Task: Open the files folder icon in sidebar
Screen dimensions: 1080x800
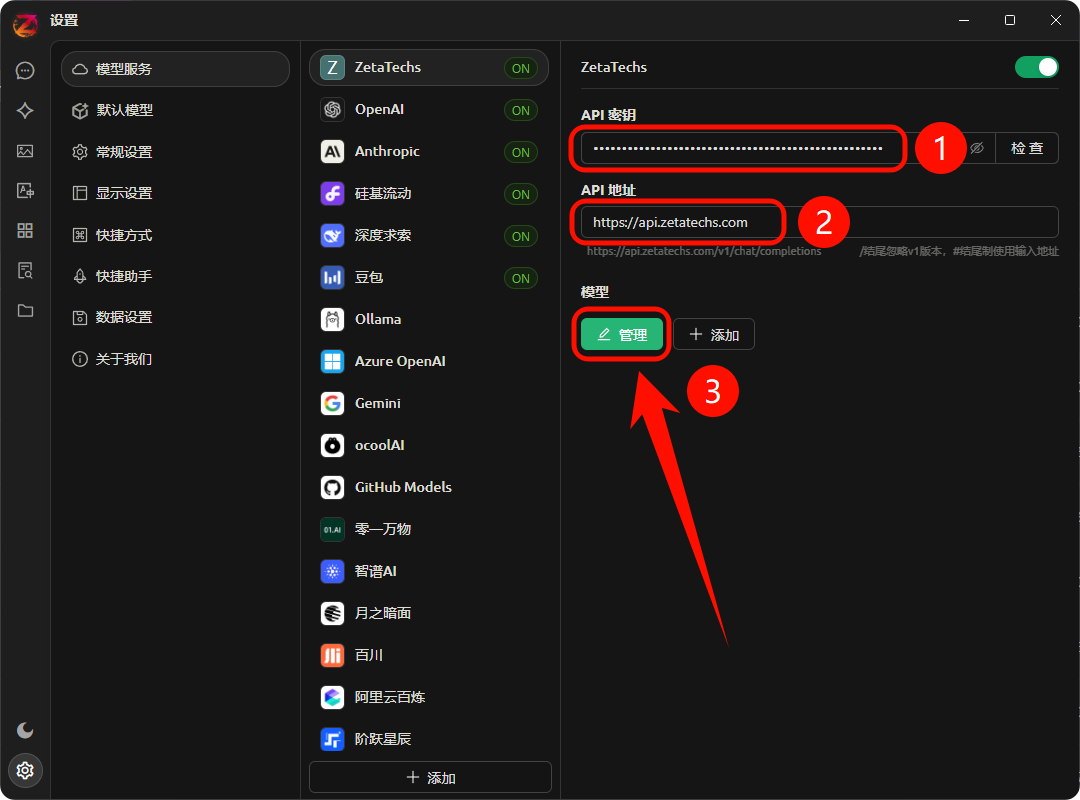Action: 25,311
